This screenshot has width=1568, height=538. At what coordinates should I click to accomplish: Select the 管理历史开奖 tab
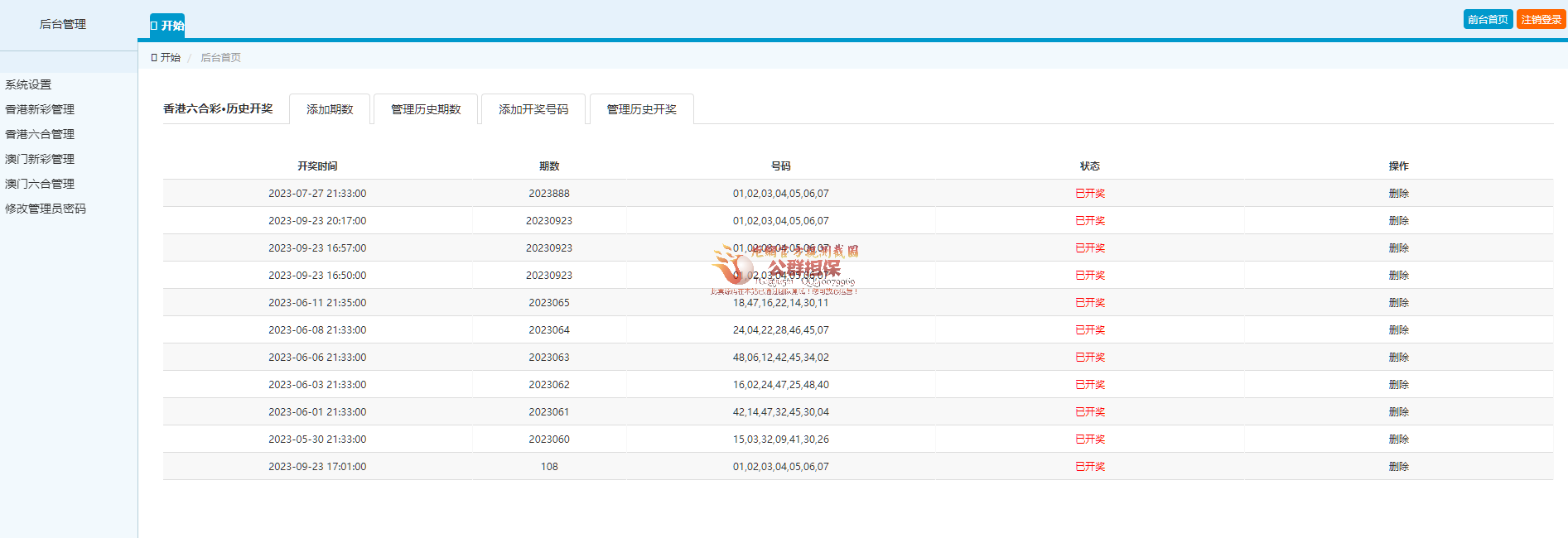pos(641,109)
